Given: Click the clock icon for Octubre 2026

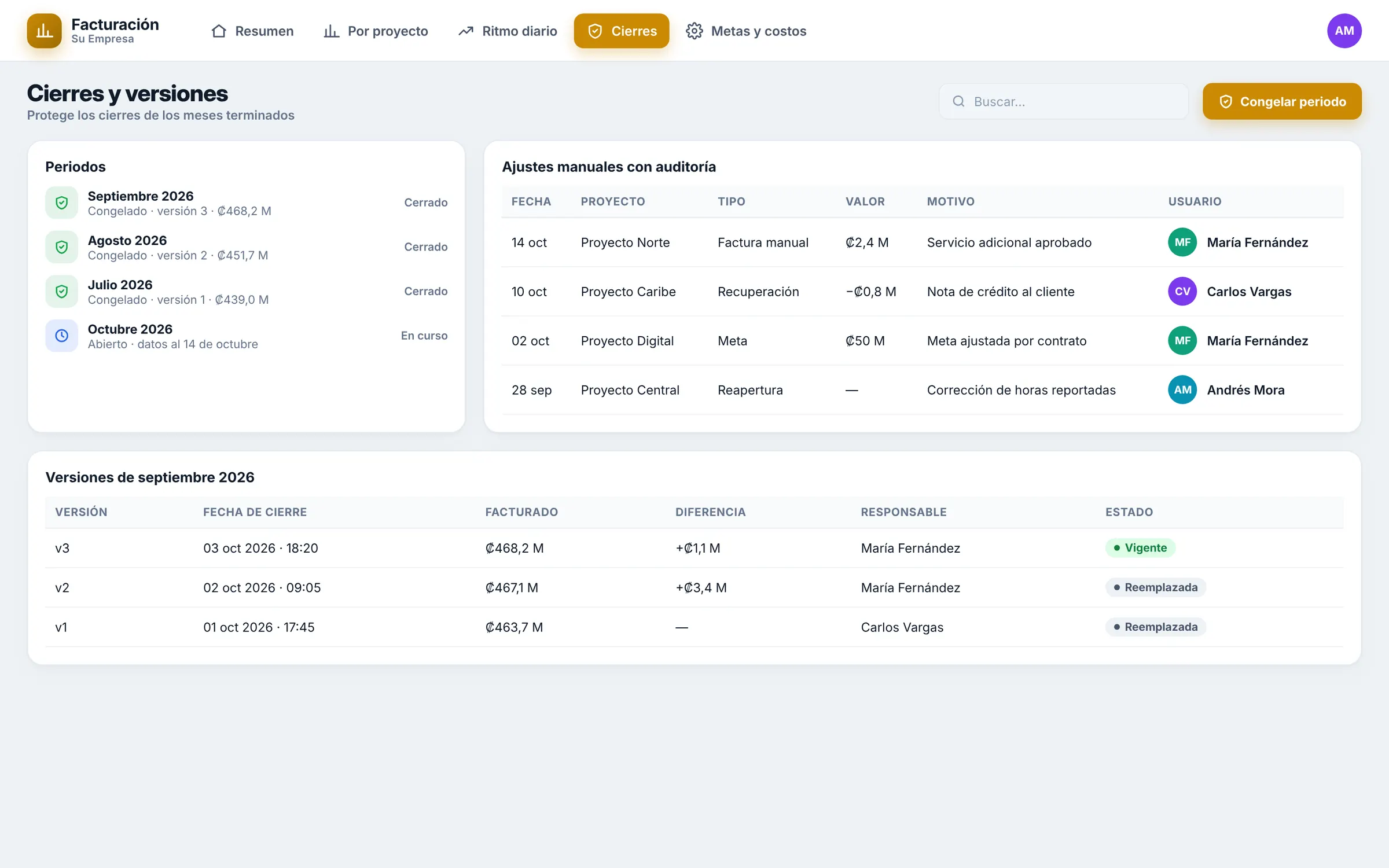Looking at the screenshot, I should coord(62,336).
